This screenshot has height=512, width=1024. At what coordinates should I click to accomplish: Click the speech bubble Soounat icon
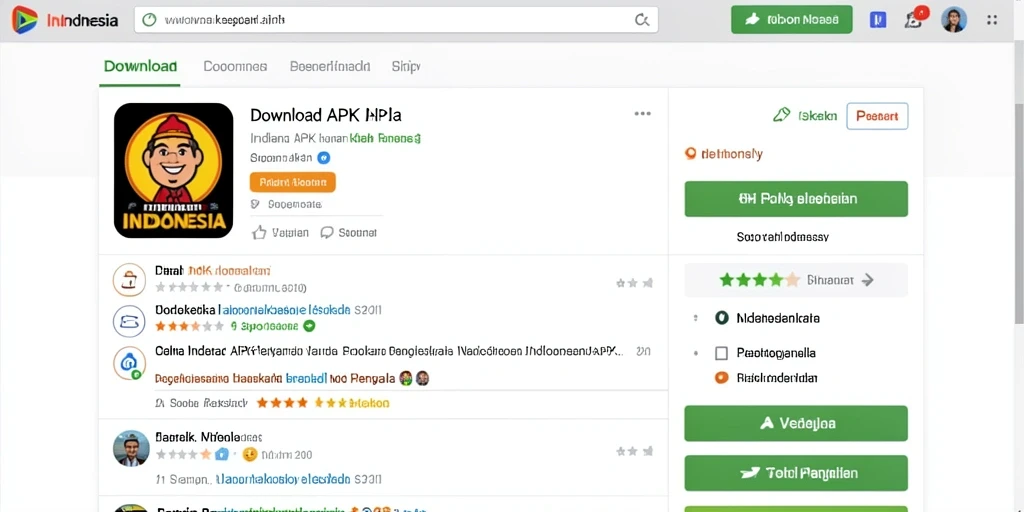pyautogui.click(x=327, y=232)
